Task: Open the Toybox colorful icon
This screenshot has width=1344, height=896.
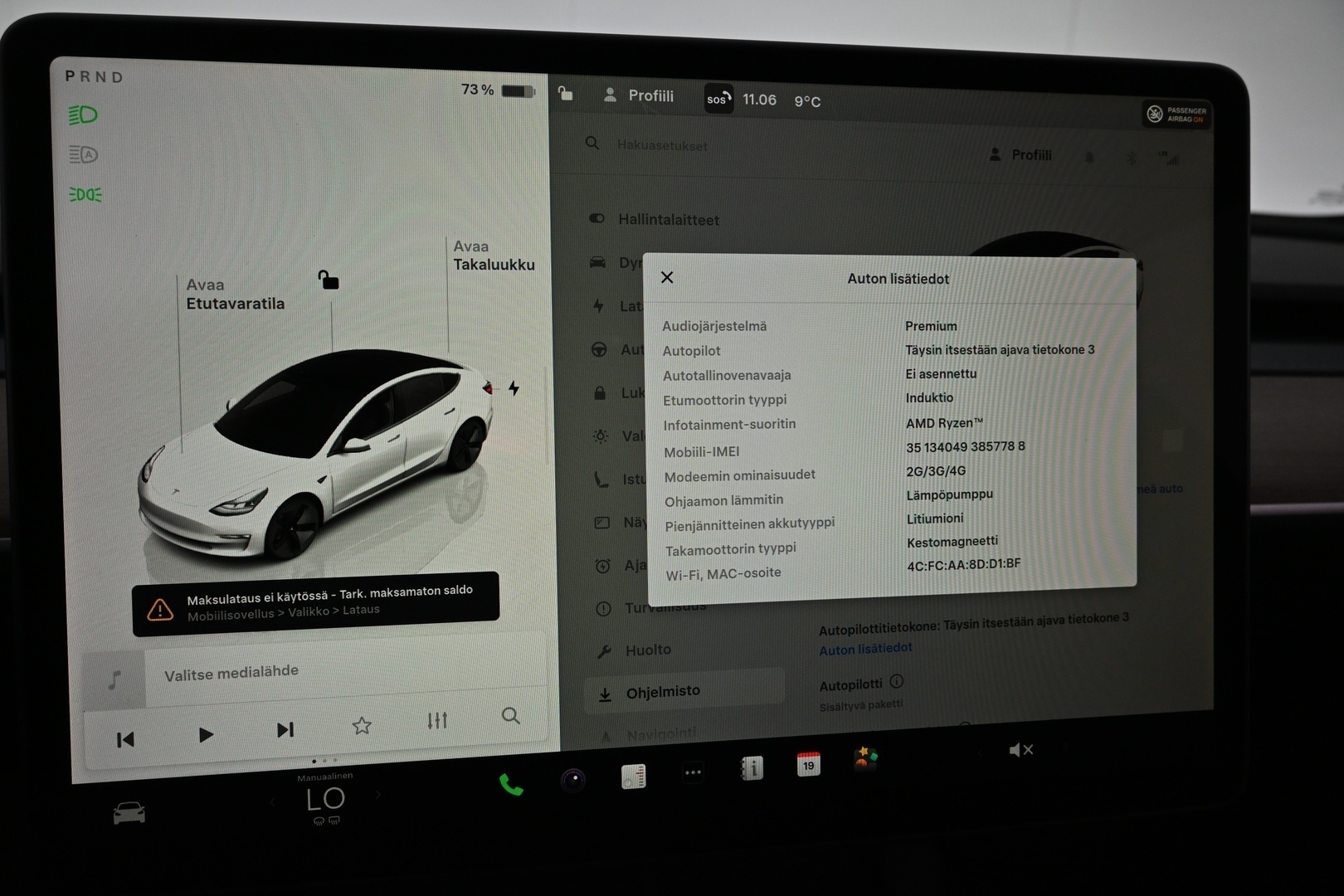Action: 865,758
